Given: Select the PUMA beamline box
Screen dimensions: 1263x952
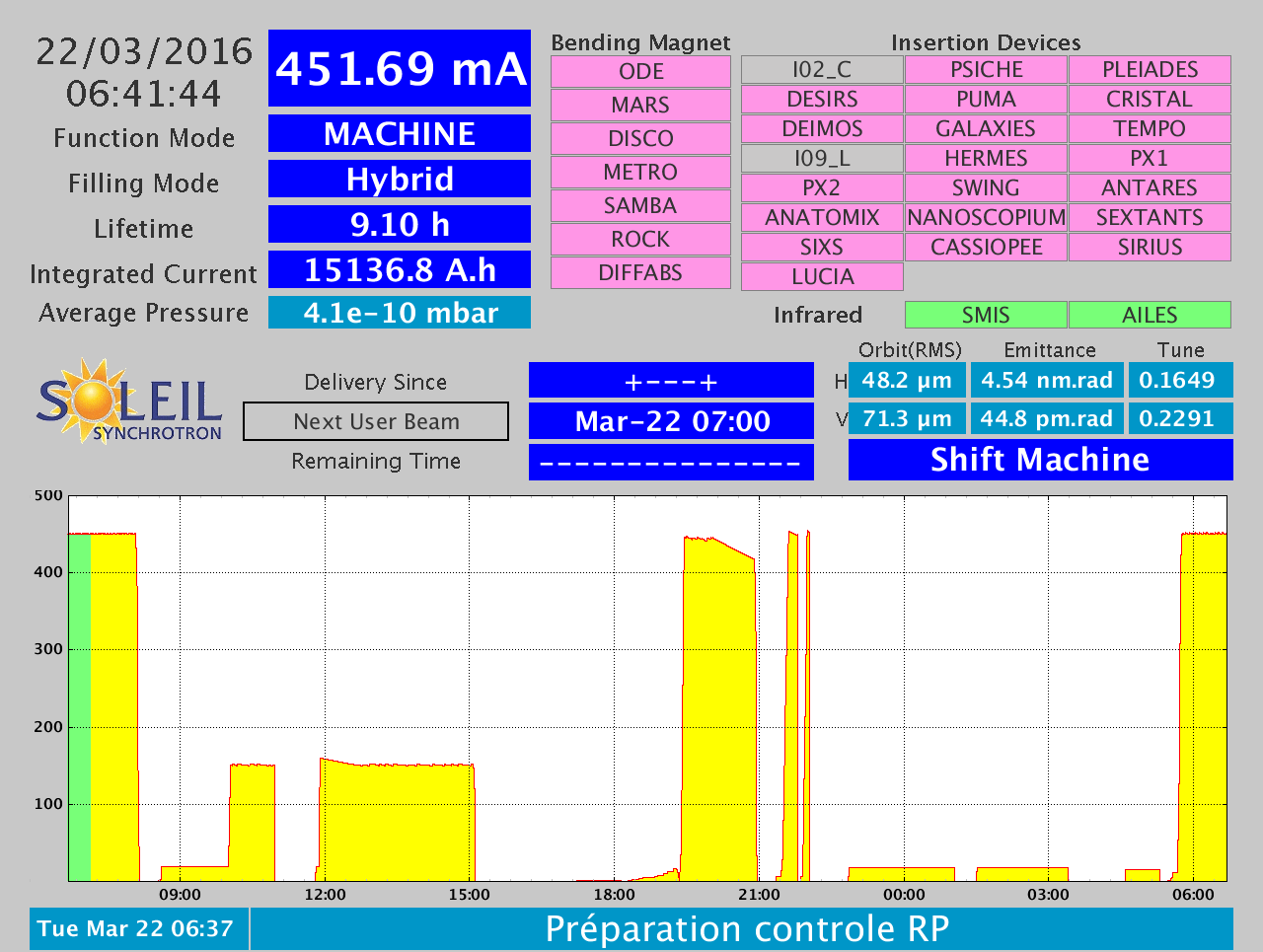Looking at the screenshot, I should (x=986, y=100).
